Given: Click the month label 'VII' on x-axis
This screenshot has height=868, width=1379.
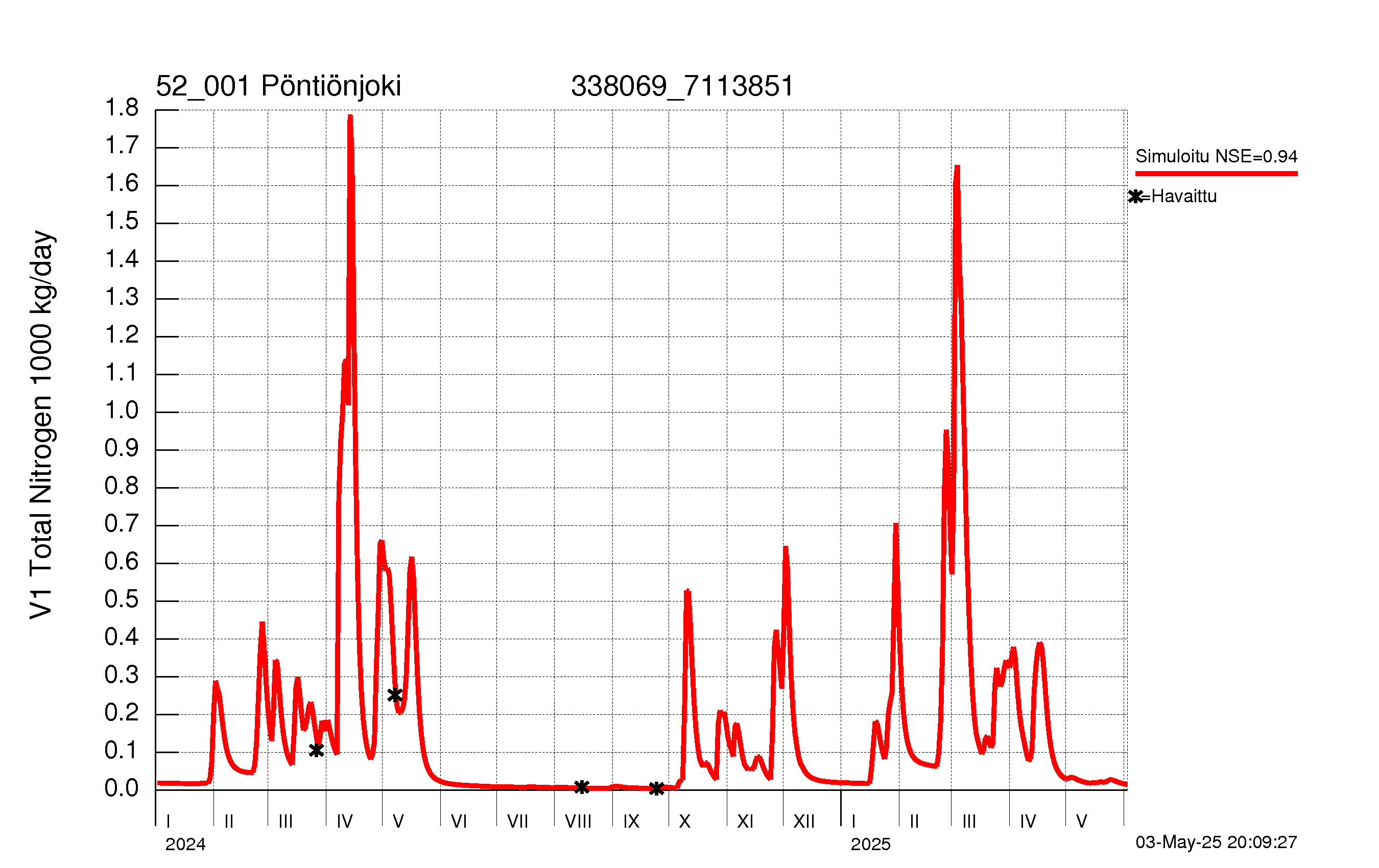Looking at the screenshot, I should pos(517,822).
